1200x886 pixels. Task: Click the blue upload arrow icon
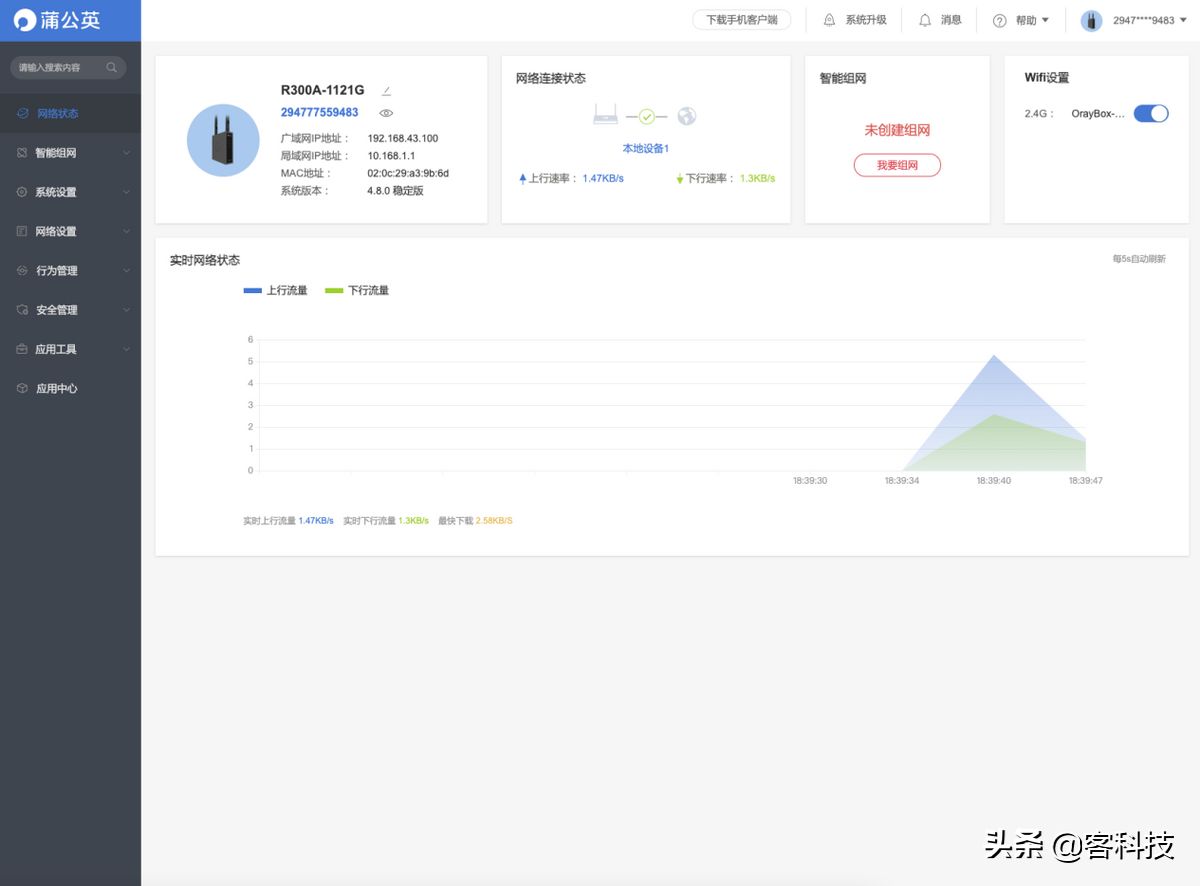[x=522, y=179]
